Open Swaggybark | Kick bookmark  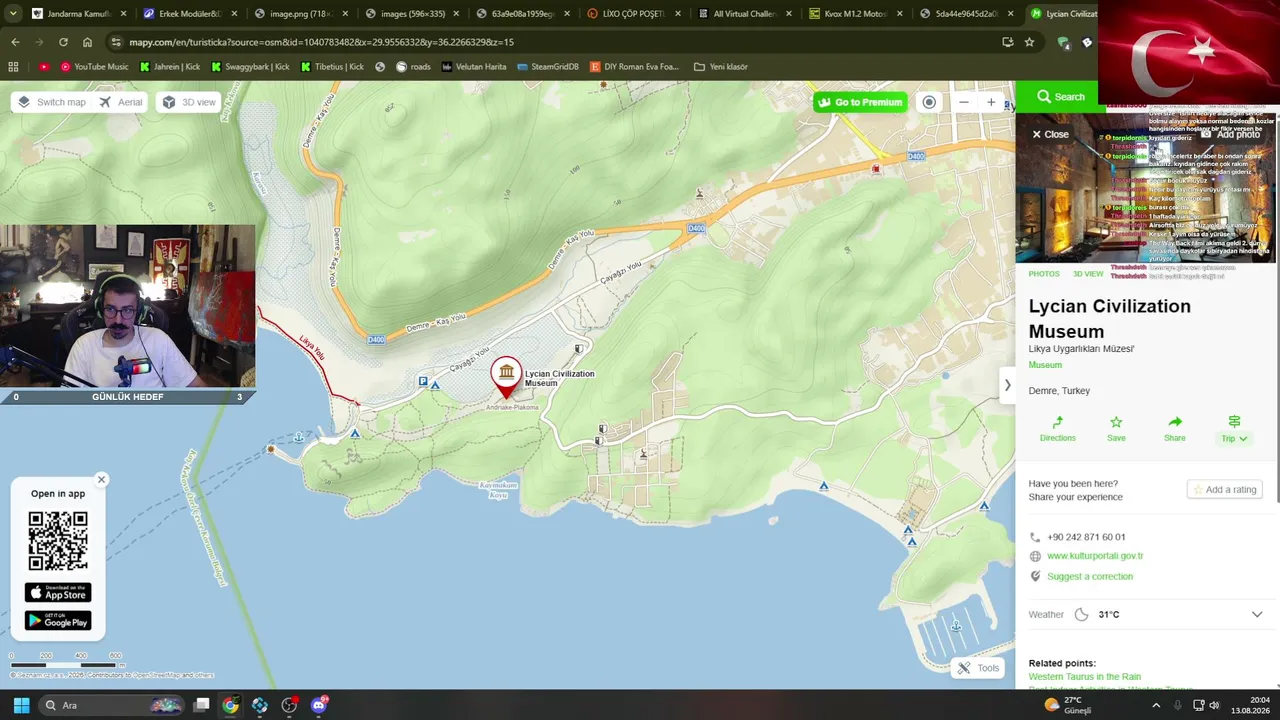pyautogui.click(x=250, y=67)
